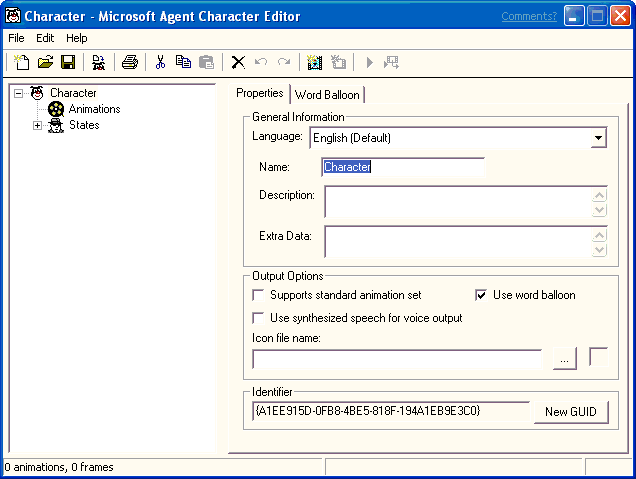Click the Description scrollbar up arrow

click(599, 195)
